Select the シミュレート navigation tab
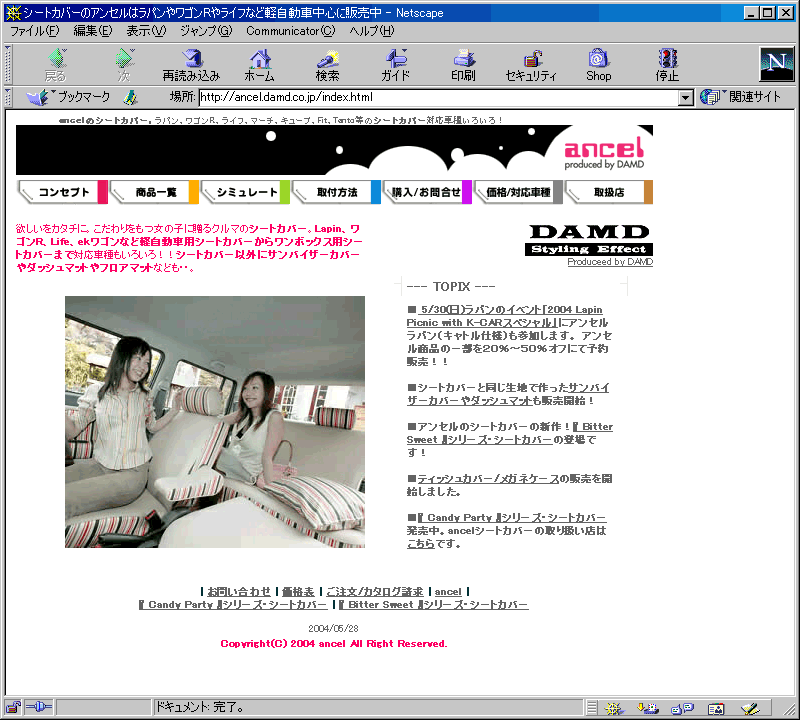 point(245,192)
